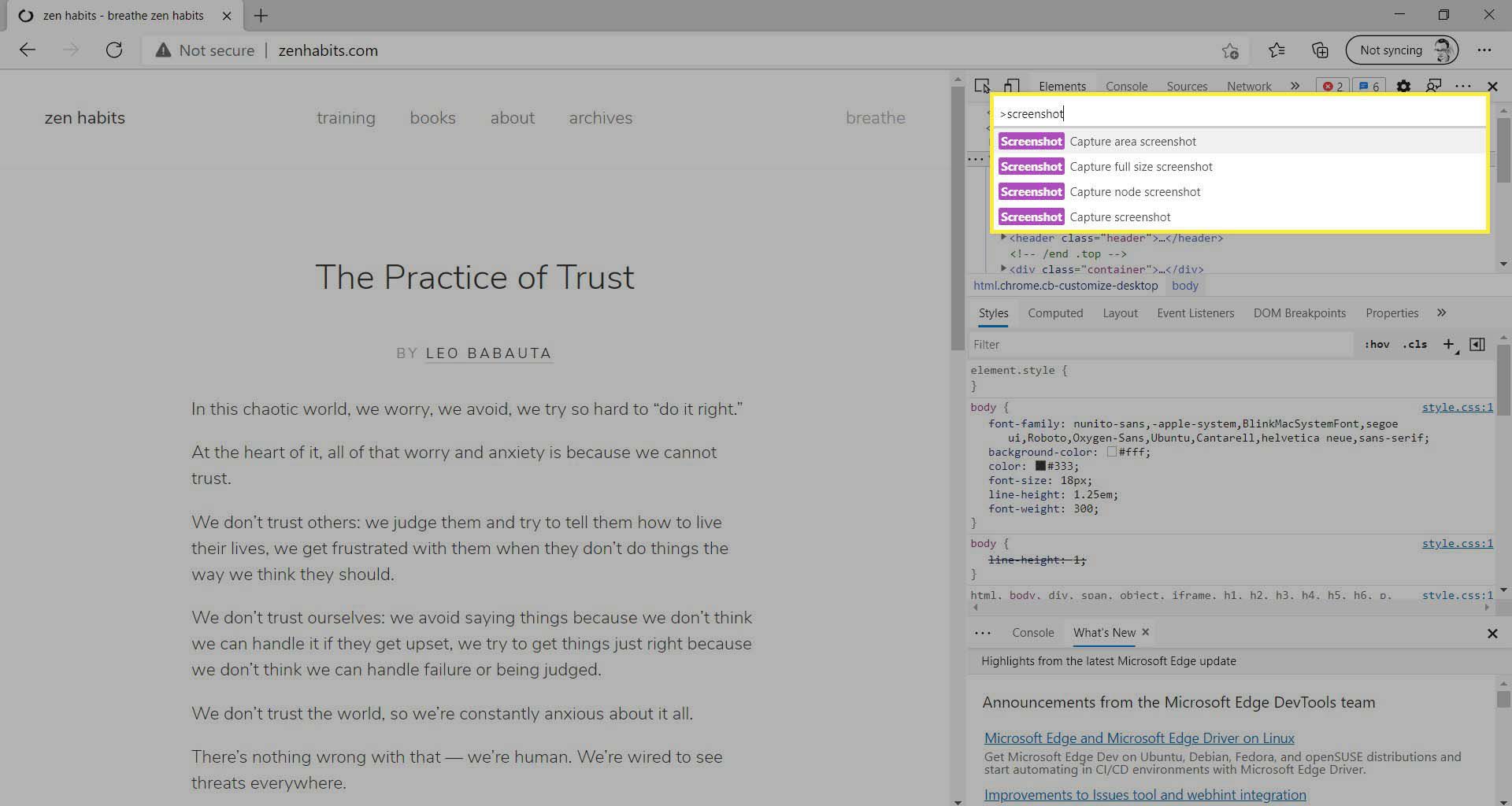Choose Capture screenshot command

[x=1240, y=217]
